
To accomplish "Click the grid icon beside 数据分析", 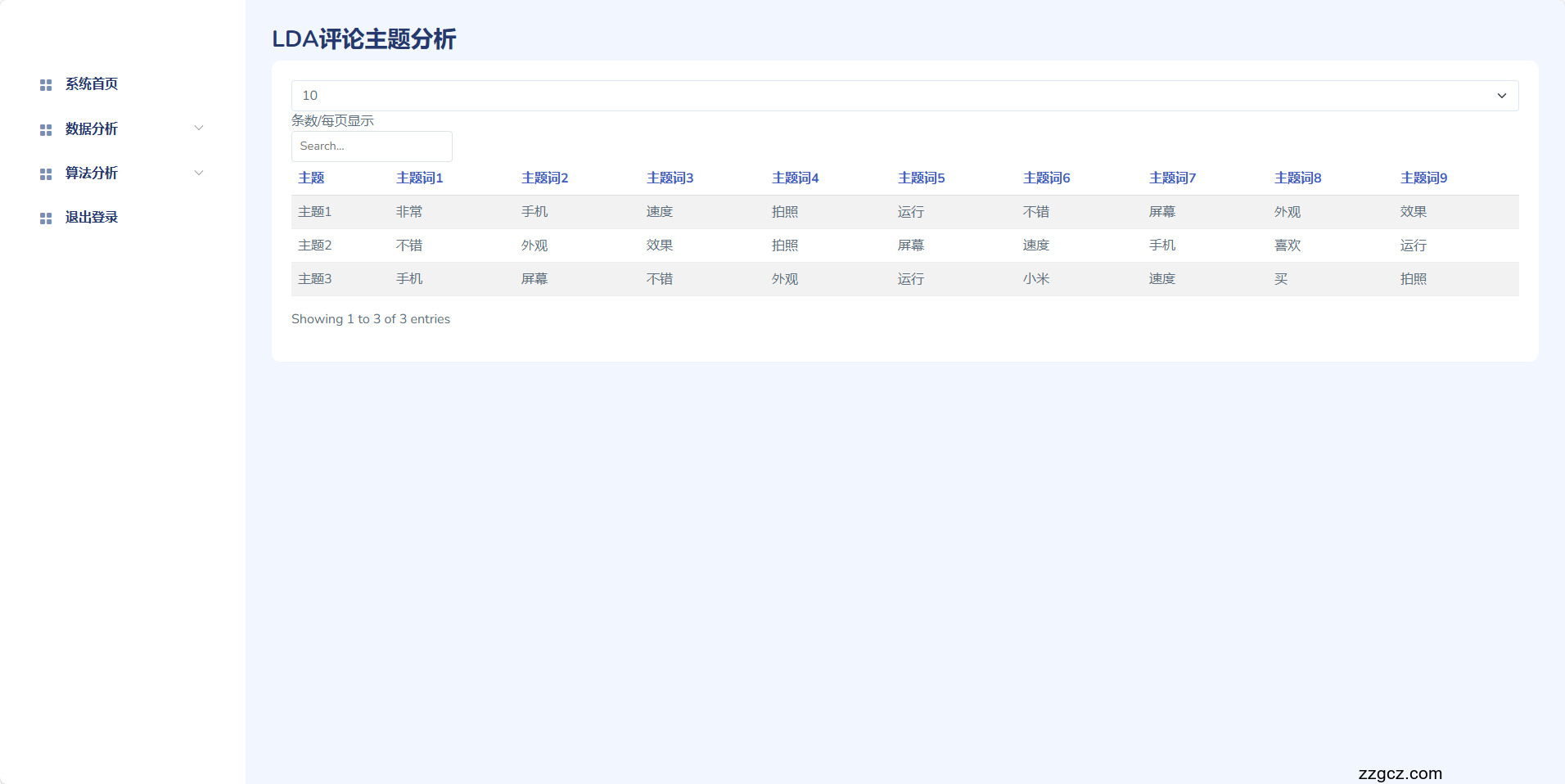I will point(46,128).
